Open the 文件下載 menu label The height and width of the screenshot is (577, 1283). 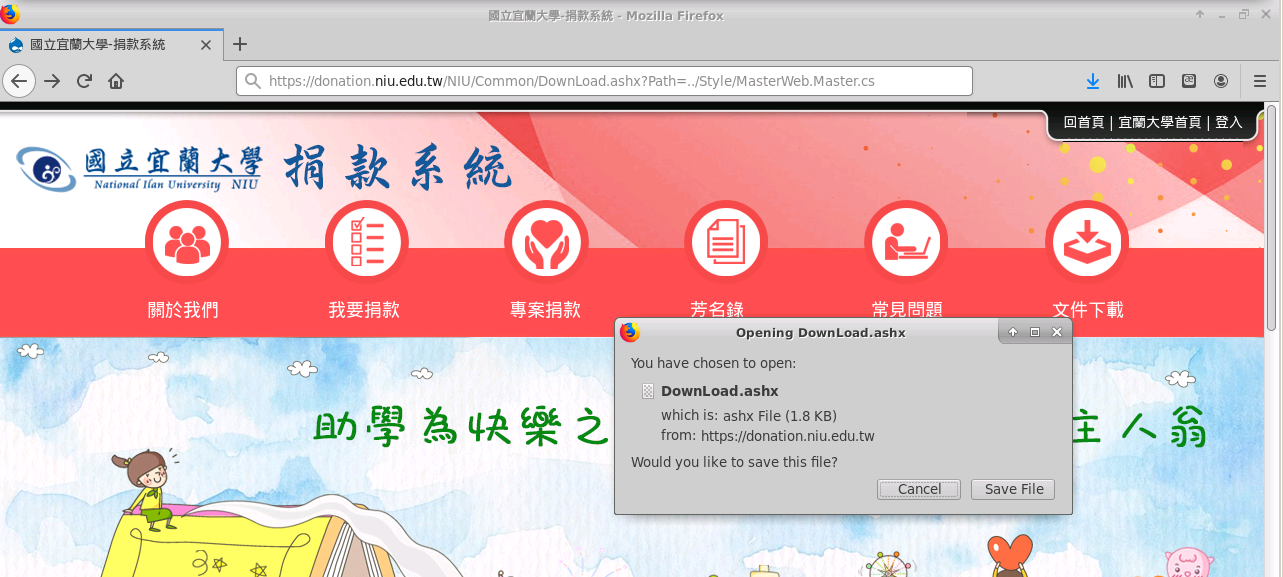[x=1088, y=310]
